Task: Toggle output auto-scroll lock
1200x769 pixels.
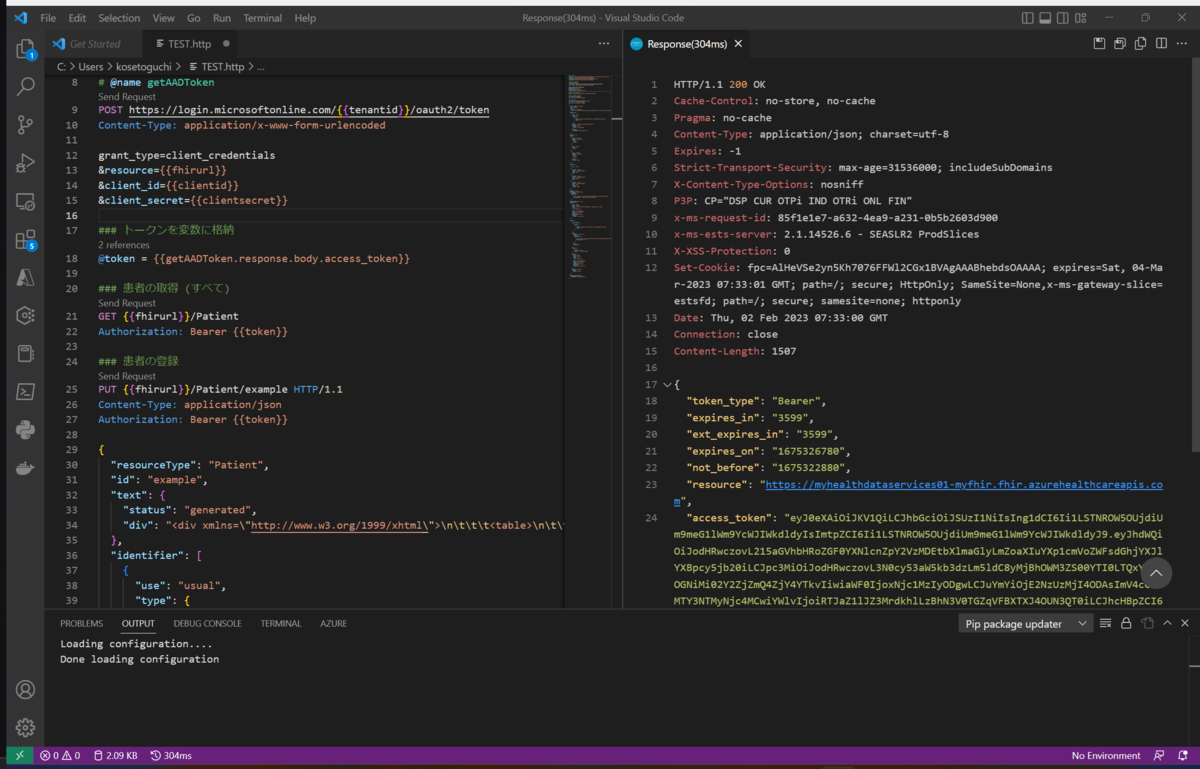Action: 1126,623
